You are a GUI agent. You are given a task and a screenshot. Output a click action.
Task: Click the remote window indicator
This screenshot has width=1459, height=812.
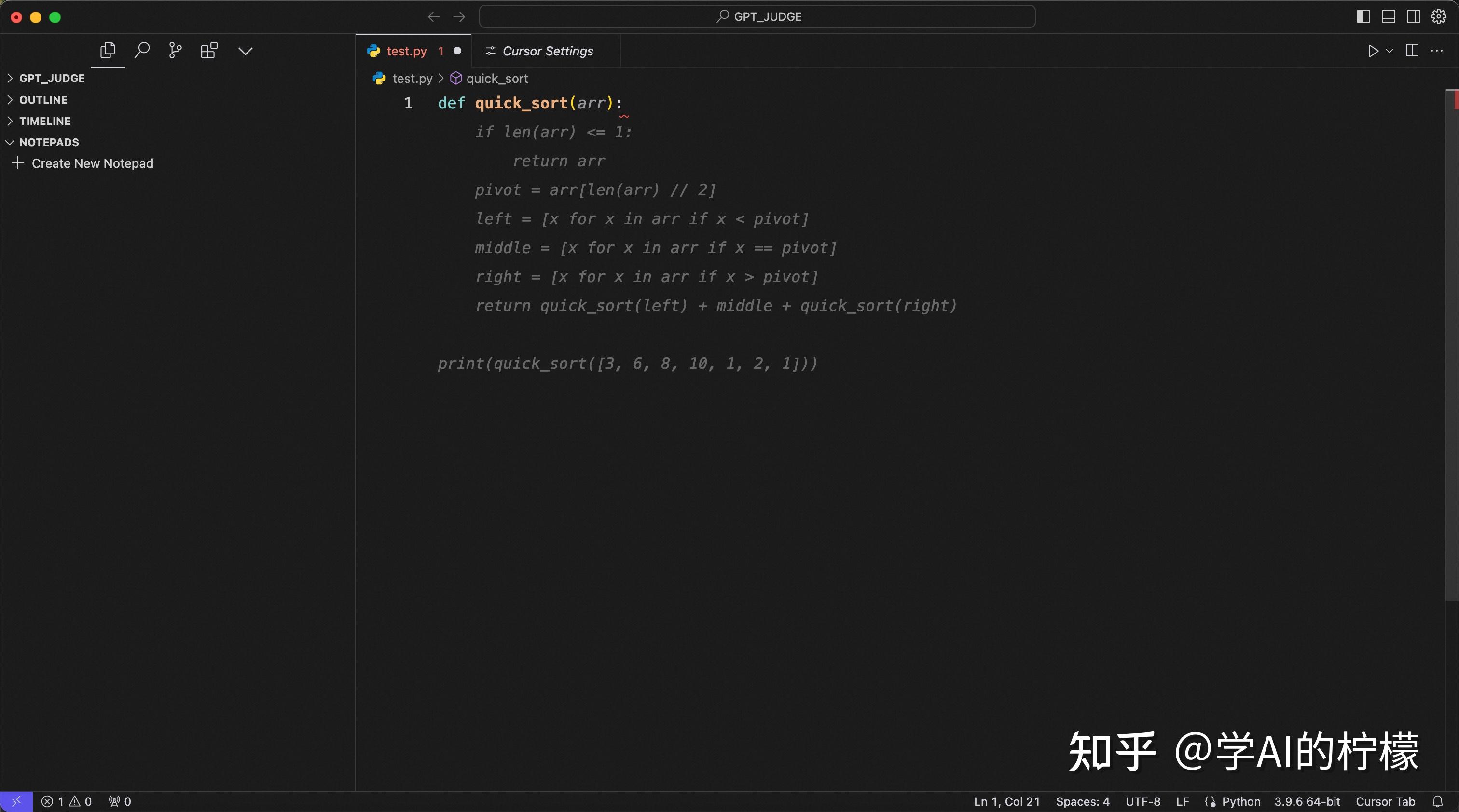point(15,801)
